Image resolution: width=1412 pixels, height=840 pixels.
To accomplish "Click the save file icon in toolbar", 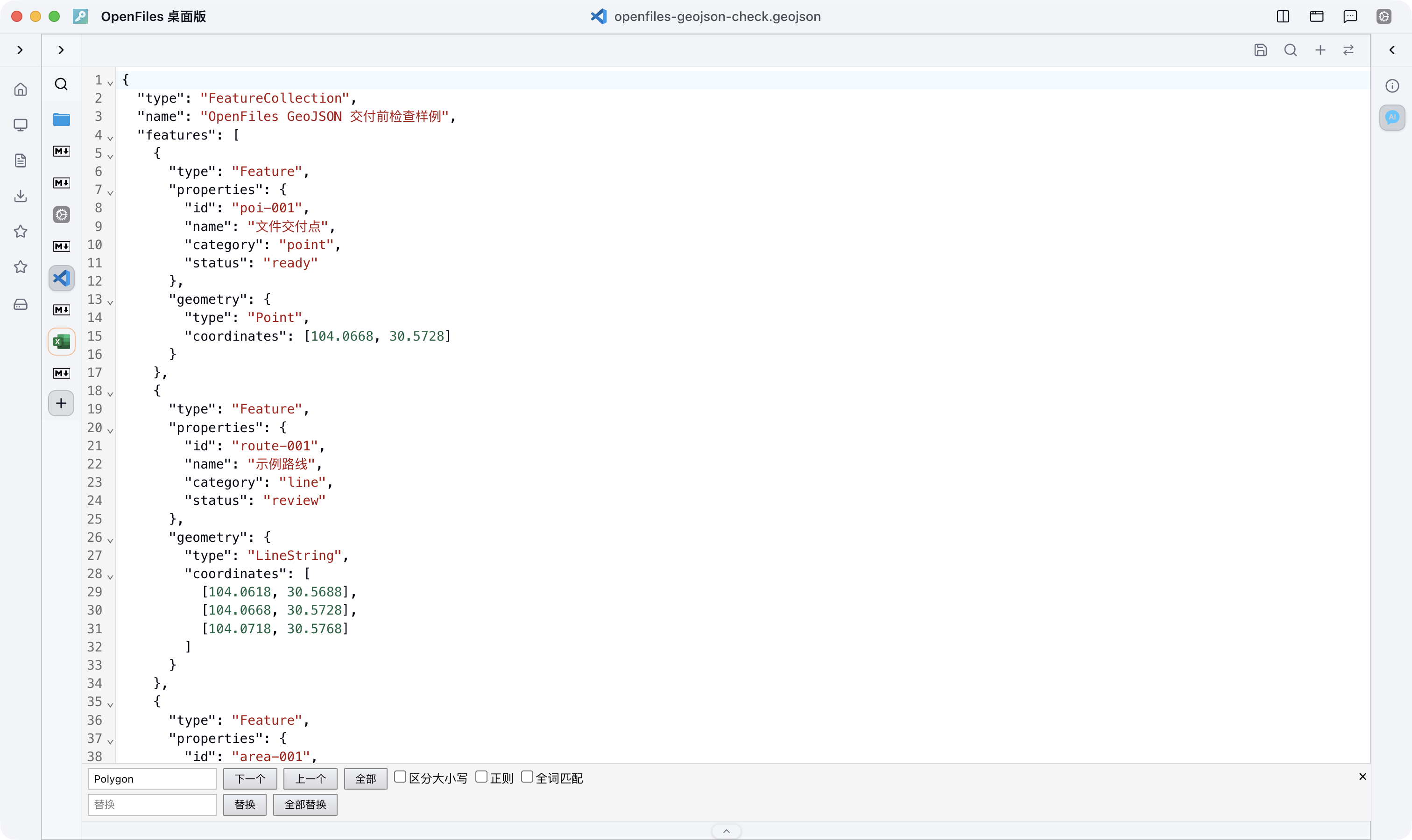I will [x=1260, y=50].
